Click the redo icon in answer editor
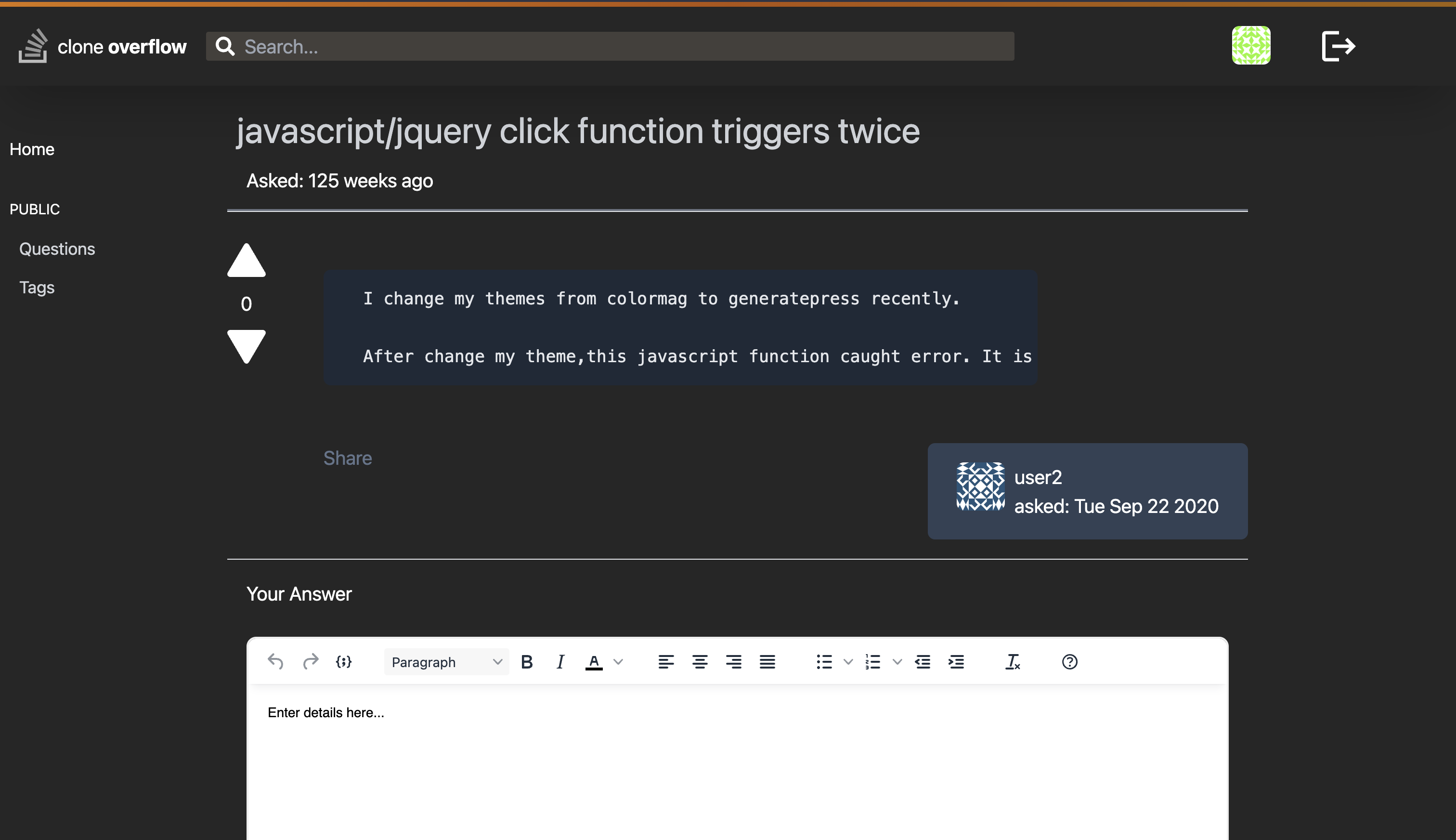1456x840 pixels. [x=310, y=661]
